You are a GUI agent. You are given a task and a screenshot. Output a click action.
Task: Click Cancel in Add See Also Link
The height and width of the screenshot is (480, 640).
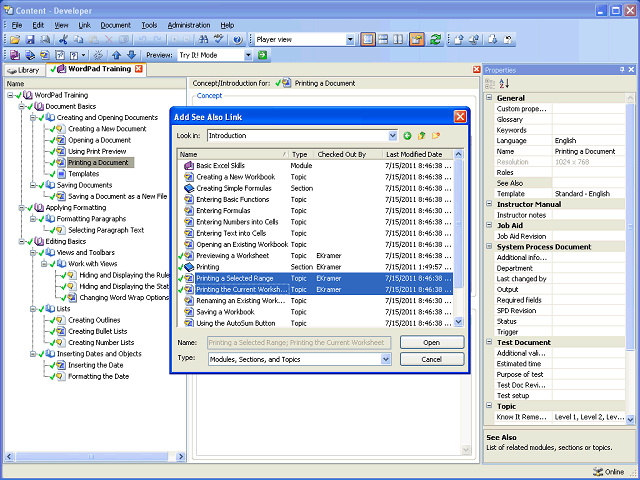click(432, 359)
